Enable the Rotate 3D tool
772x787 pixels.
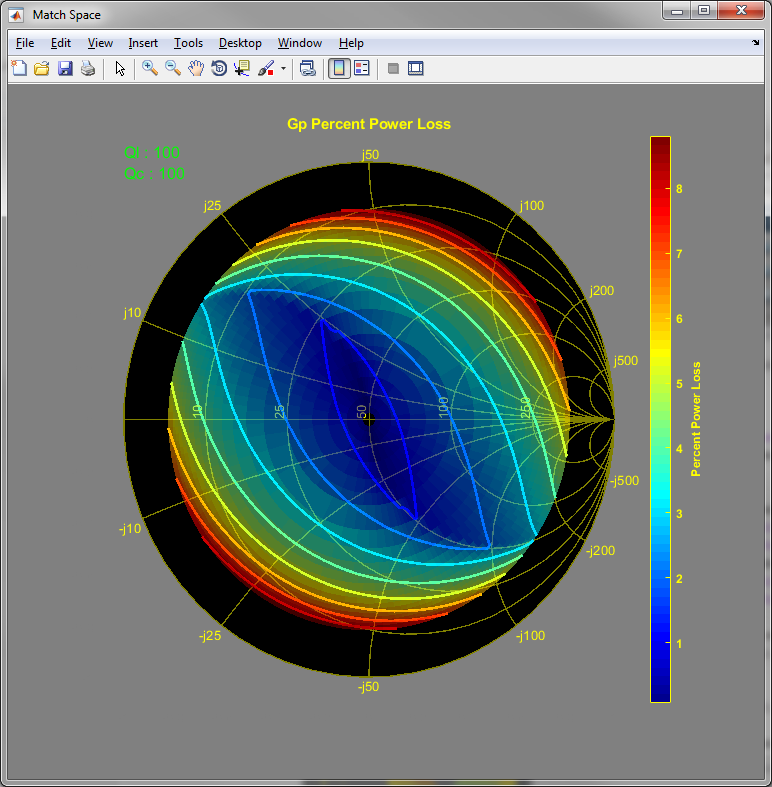219,68
